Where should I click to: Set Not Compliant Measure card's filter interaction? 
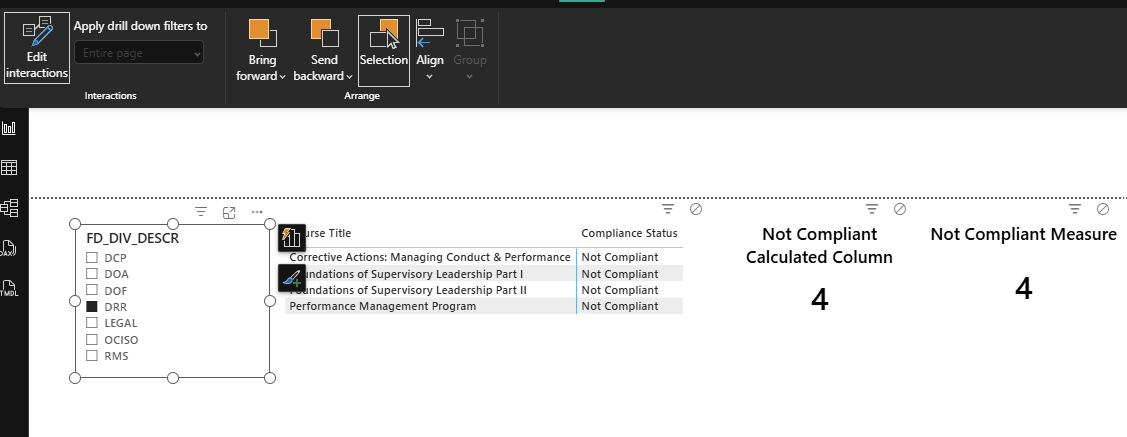1075,208
